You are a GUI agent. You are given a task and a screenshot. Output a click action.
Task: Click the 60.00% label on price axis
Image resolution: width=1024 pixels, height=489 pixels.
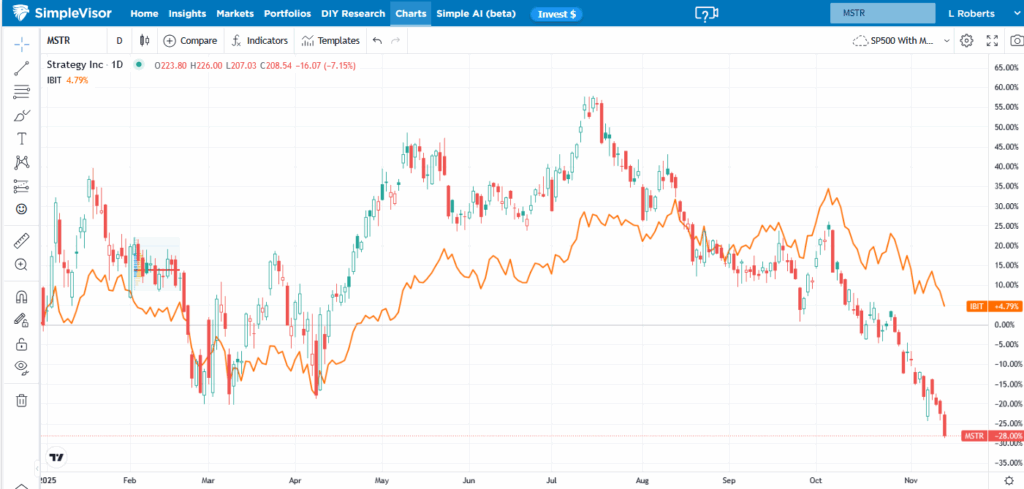pos(1008,87)
